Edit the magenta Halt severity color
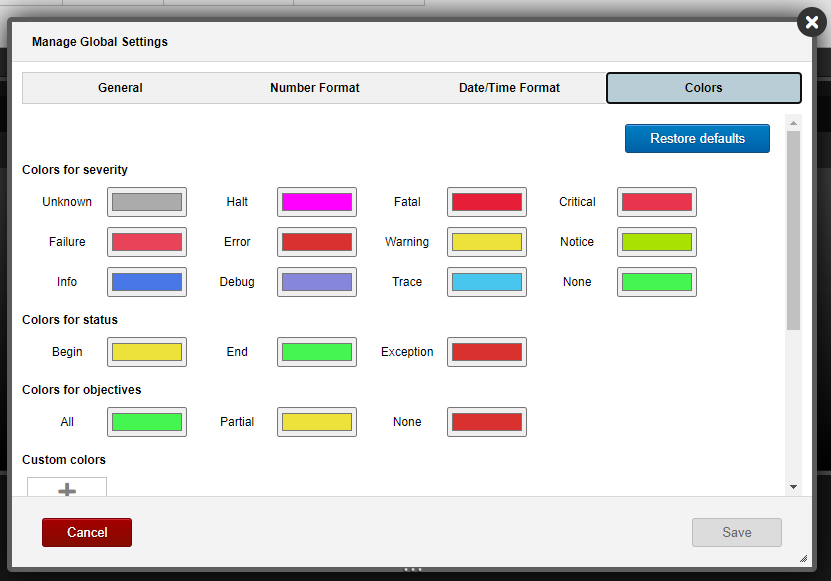This screenshot has width=831, height=581. coord(316,201)
